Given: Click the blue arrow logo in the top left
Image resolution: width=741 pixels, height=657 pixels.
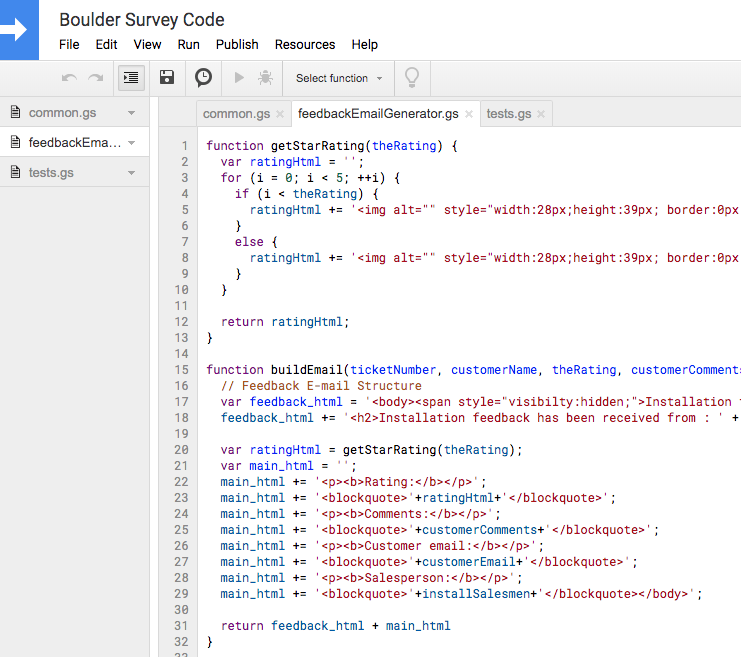Looking at the screenshot, I should pos(17,30).
